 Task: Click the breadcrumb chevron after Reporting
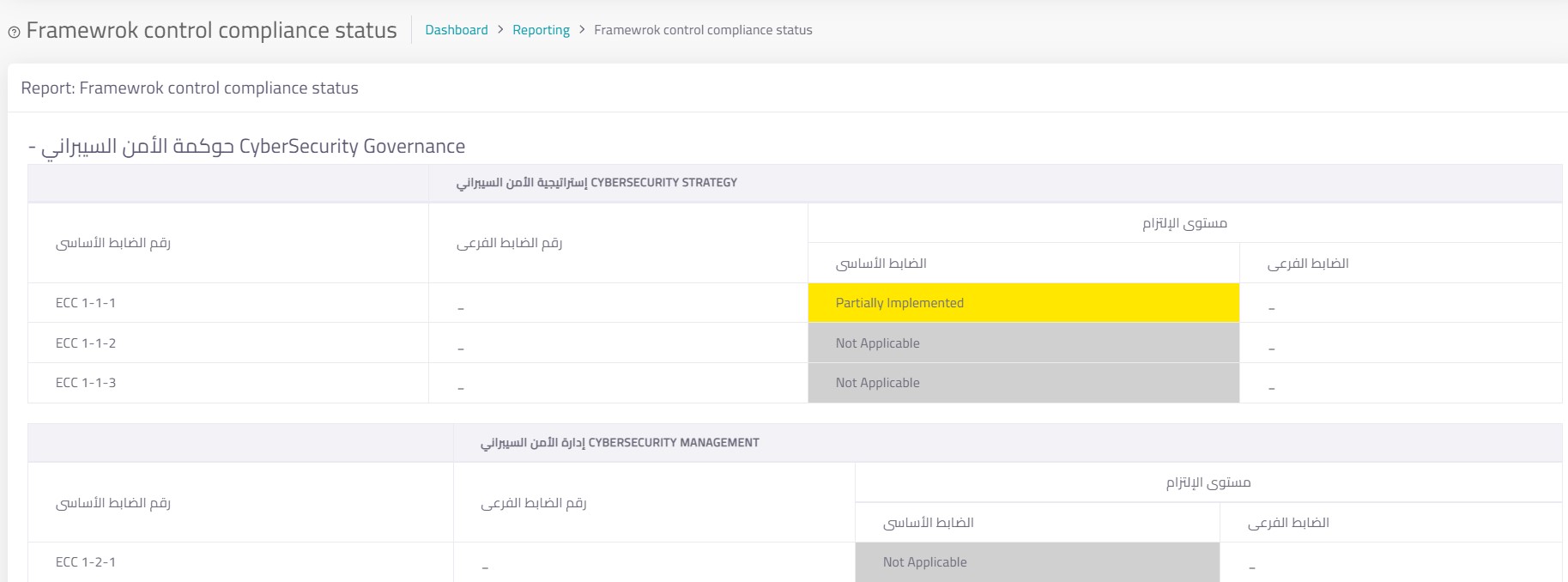point(582,30)
